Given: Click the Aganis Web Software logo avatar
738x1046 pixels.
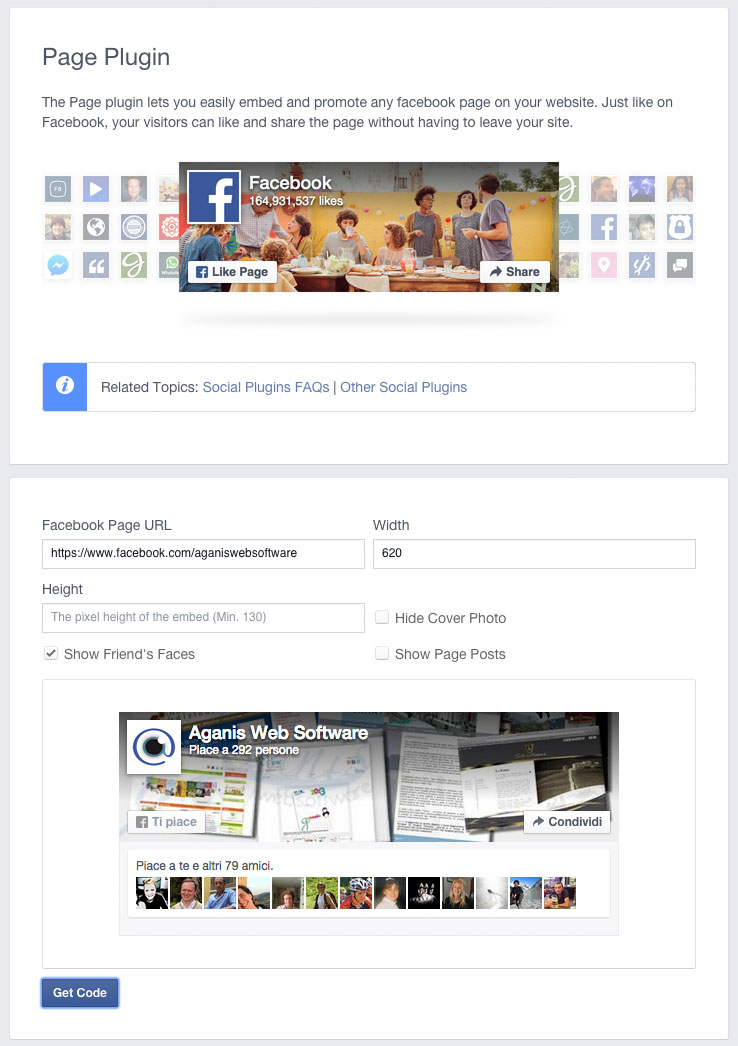Looking at the screenshot, I should point(154,746).
